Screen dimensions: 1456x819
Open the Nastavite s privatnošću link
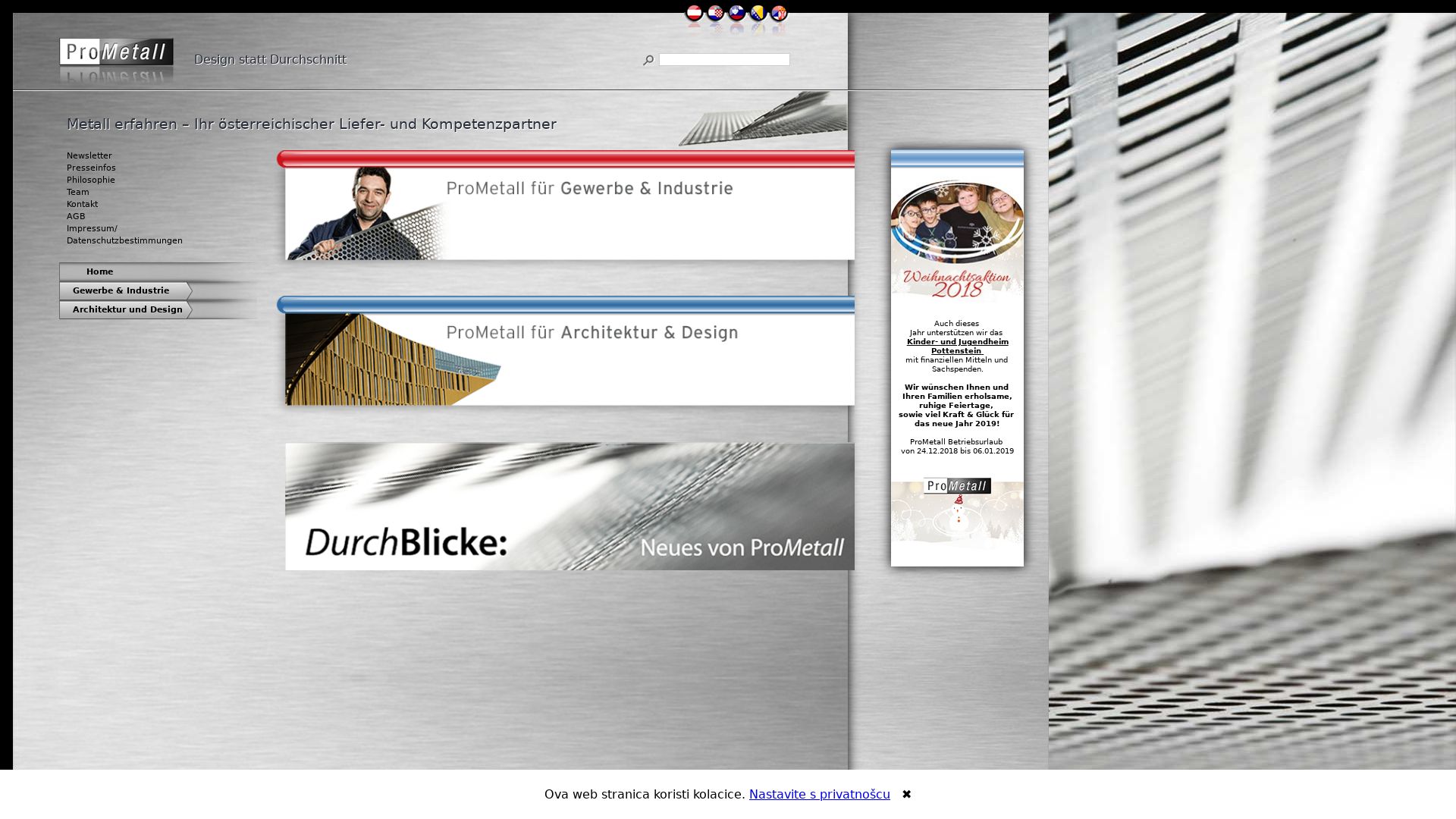[x=819, y=794]
